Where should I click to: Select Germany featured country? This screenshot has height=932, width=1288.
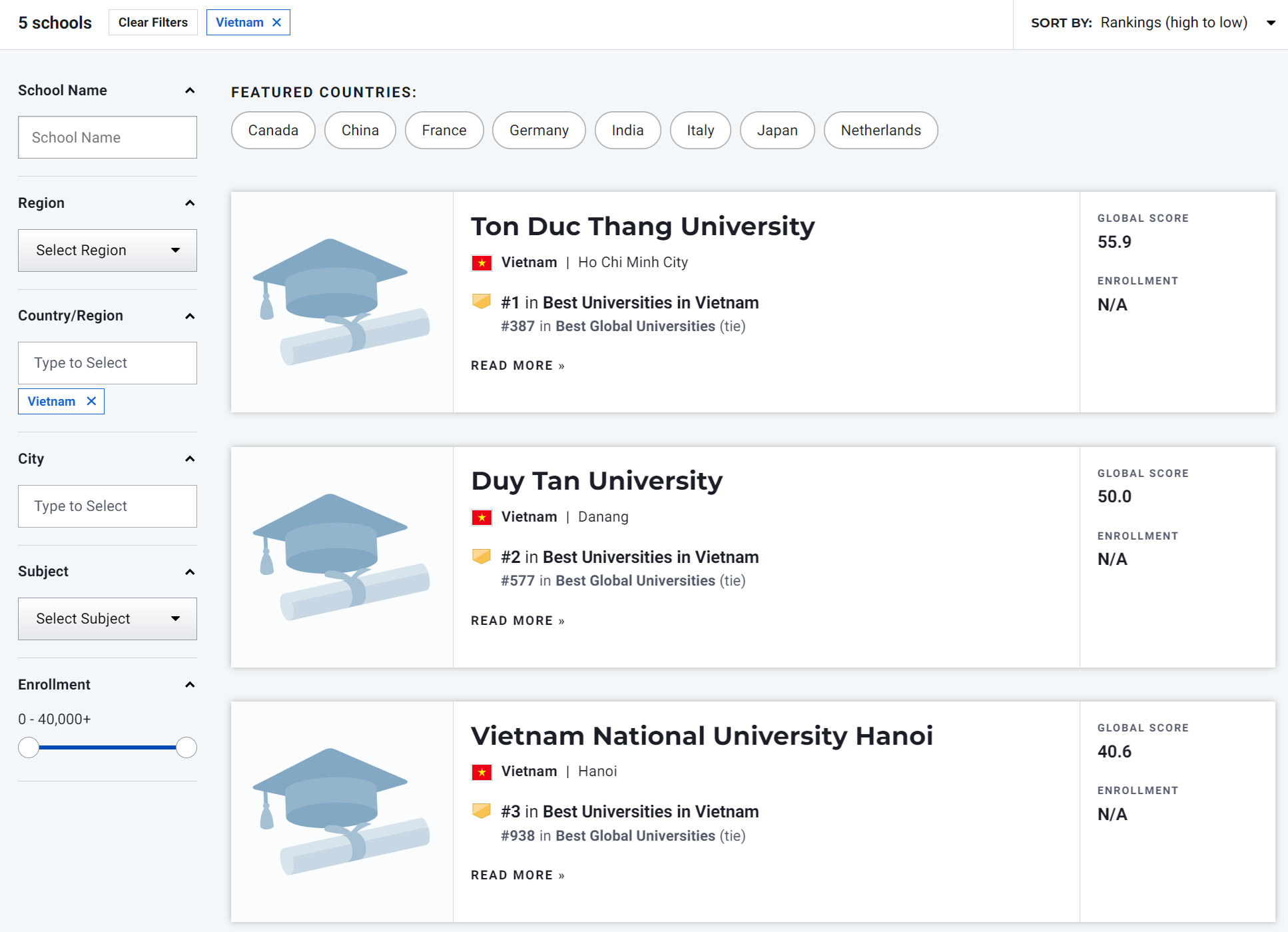pos(539,130)
